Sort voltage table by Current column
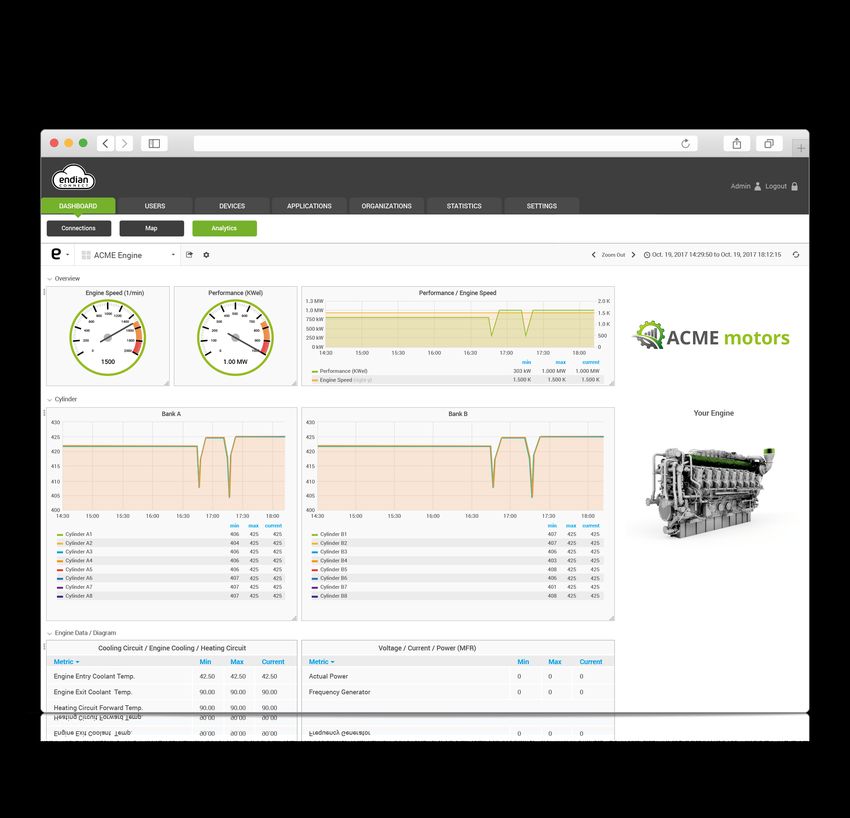The height and width of the screenshot is (818, 850). pos(591,662)
